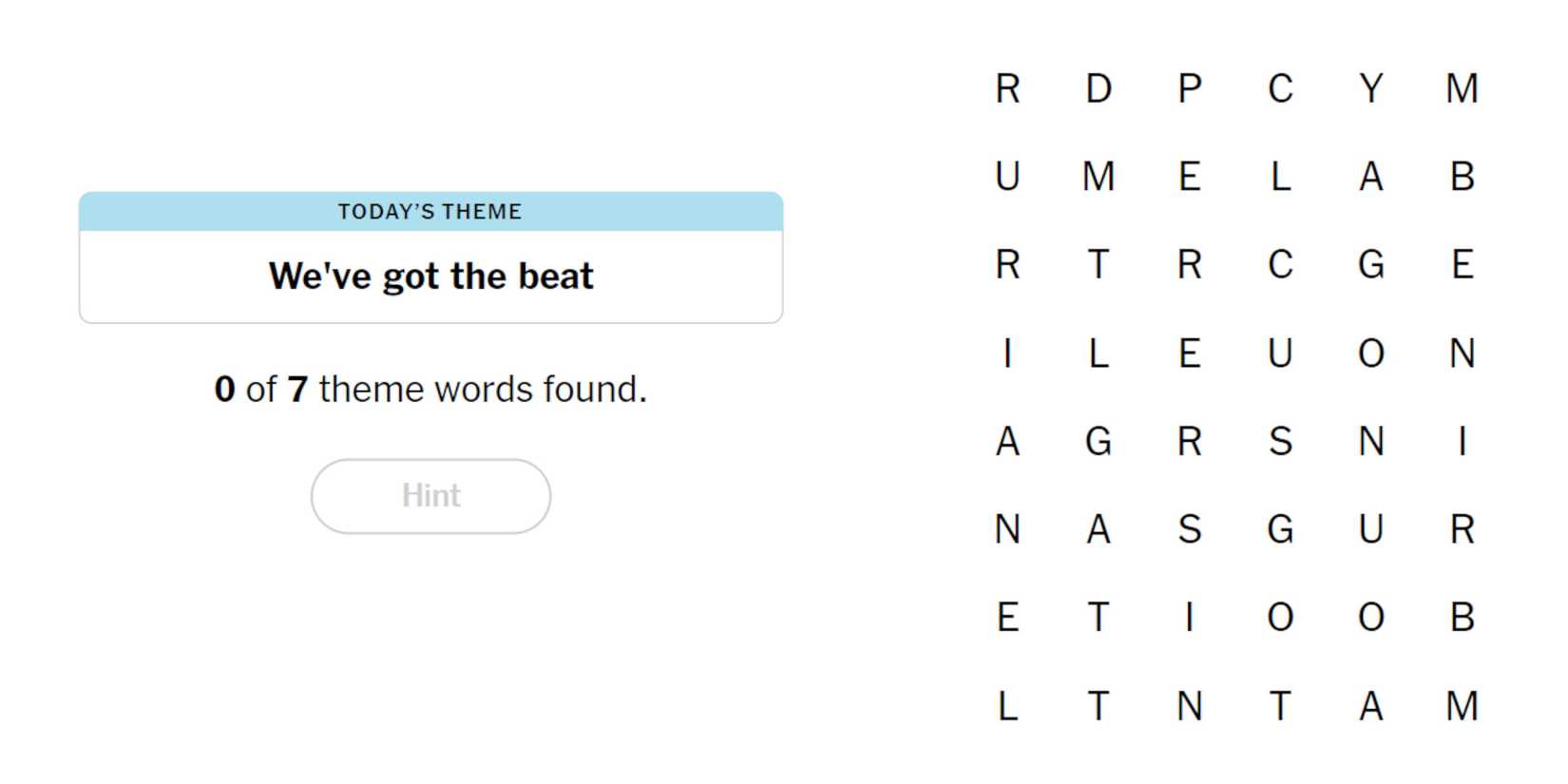Image resolution: width=1568 pixels, height=784 pixels.
Task: Select the E directly above the bottom-left L
Action: 1007,618
